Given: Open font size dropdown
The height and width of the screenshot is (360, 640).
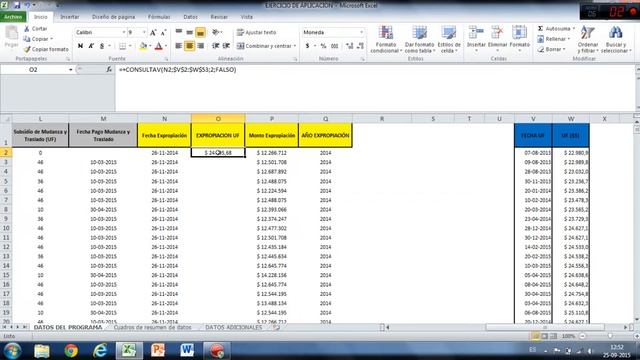Looking at the screenshot, I should pyautogui.click(x=144, y=32).
